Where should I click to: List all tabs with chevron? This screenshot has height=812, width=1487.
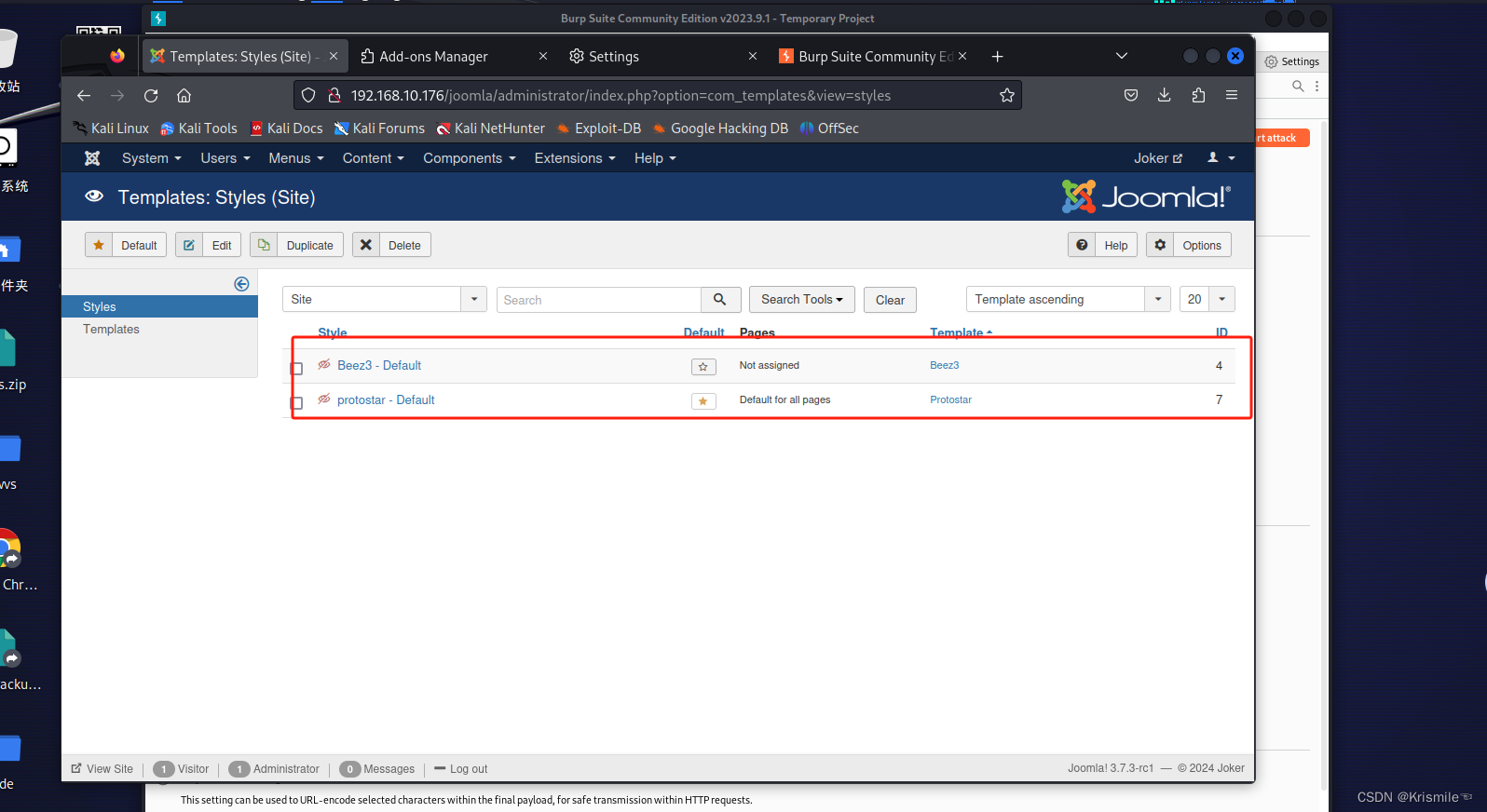[x=1122, y=56]
